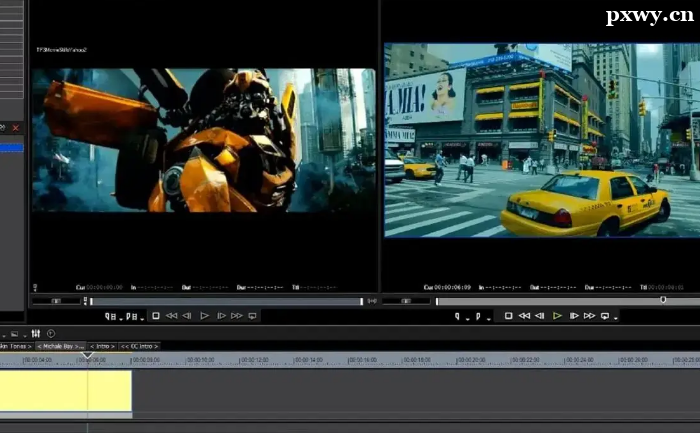Stop playback in the Recorder monitor
The width and height of the screenshot is (700, 433).
pos(508,316)
